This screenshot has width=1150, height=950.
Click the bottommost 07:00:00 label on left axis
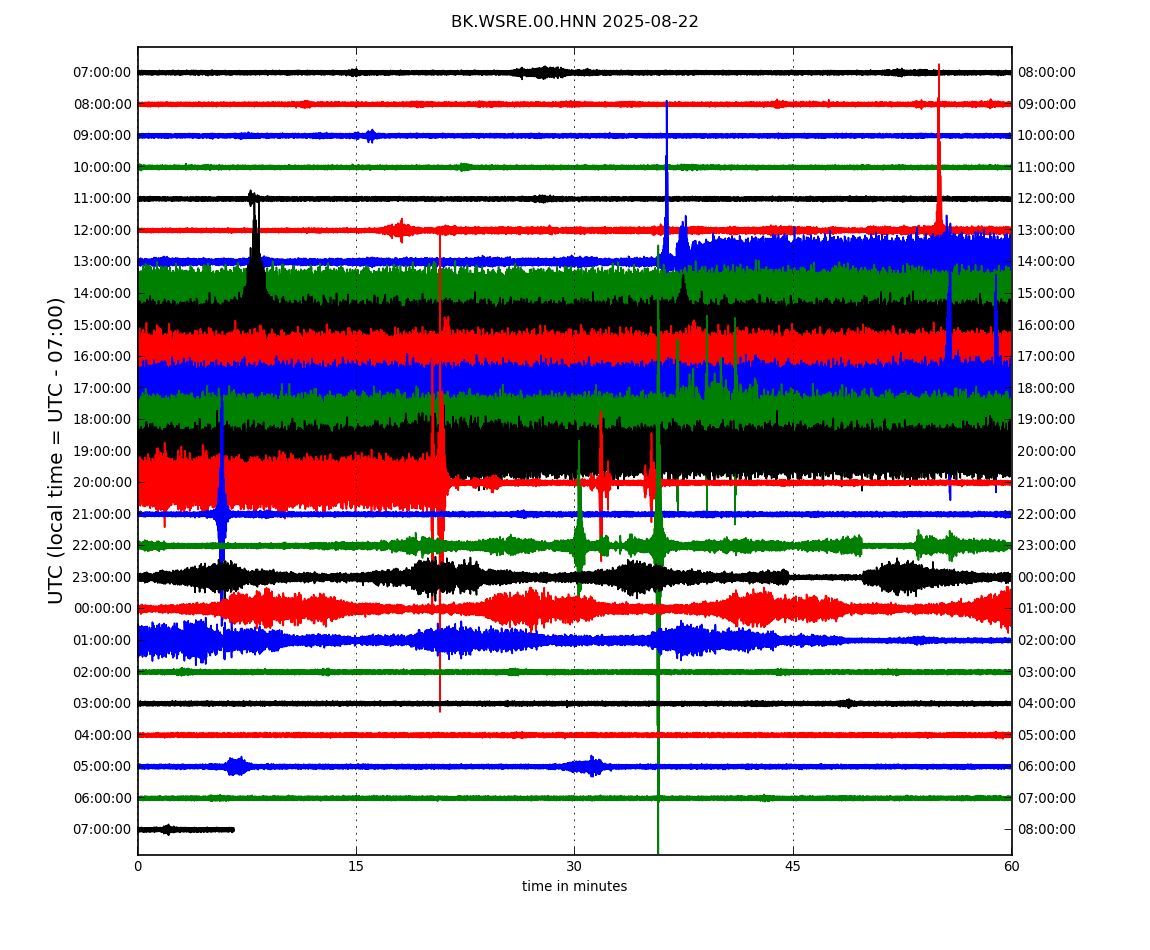[x=102, y=830]
